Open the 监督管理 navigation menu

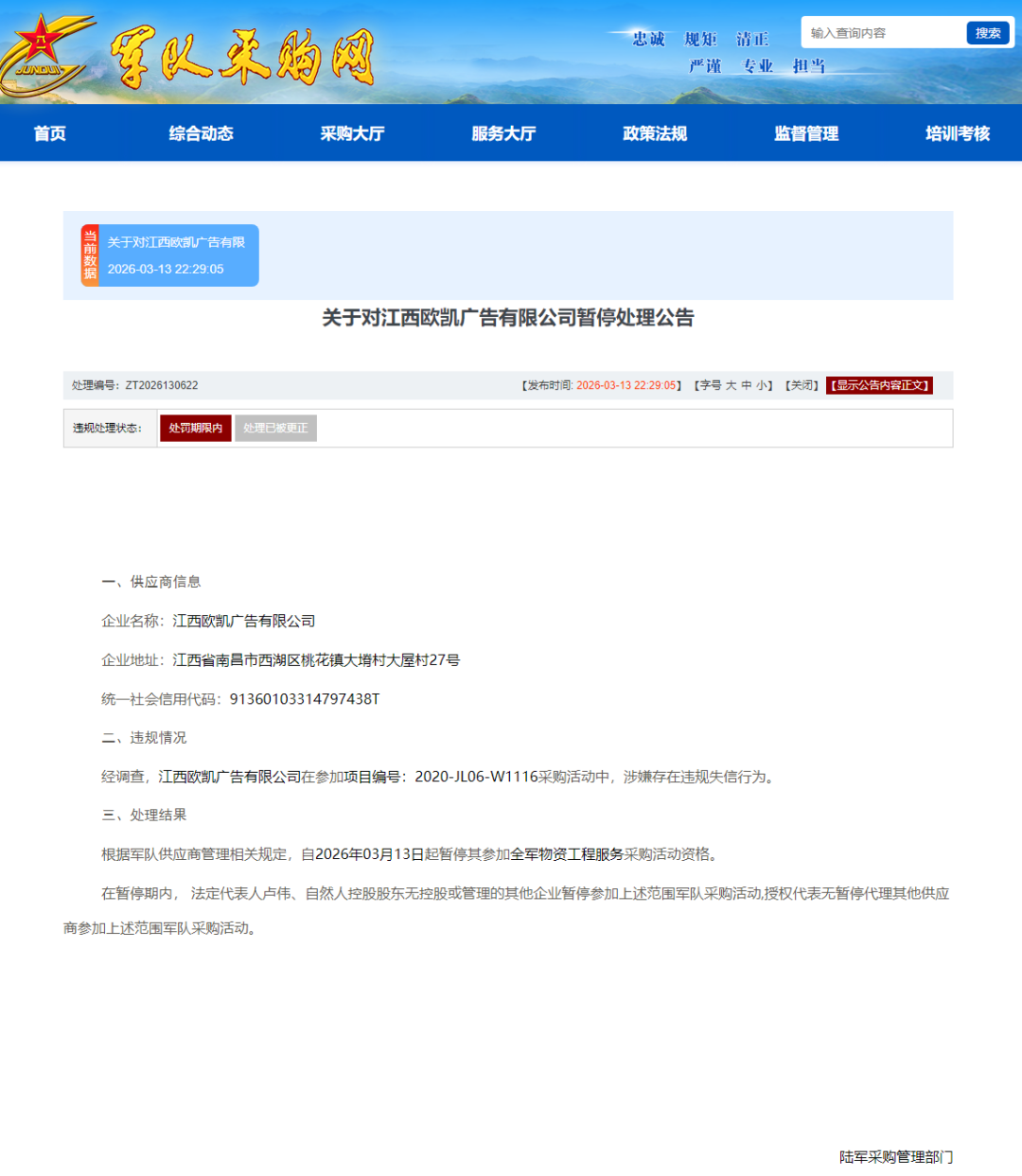(x=805, y=133)
